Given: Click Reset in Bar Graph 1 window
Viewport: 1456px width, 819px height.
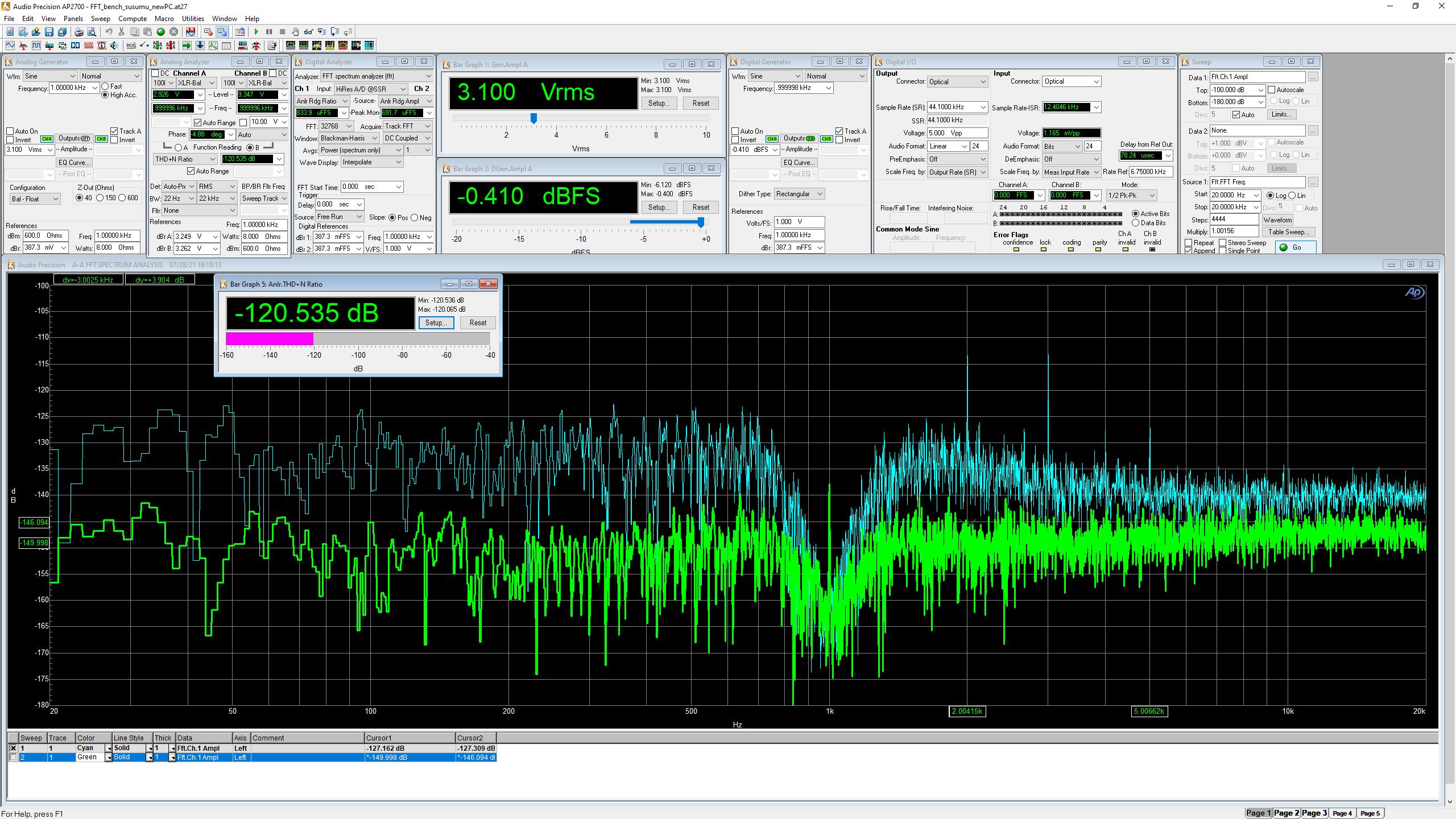Looking at the screenshot, I should click(x=701, y=104).
